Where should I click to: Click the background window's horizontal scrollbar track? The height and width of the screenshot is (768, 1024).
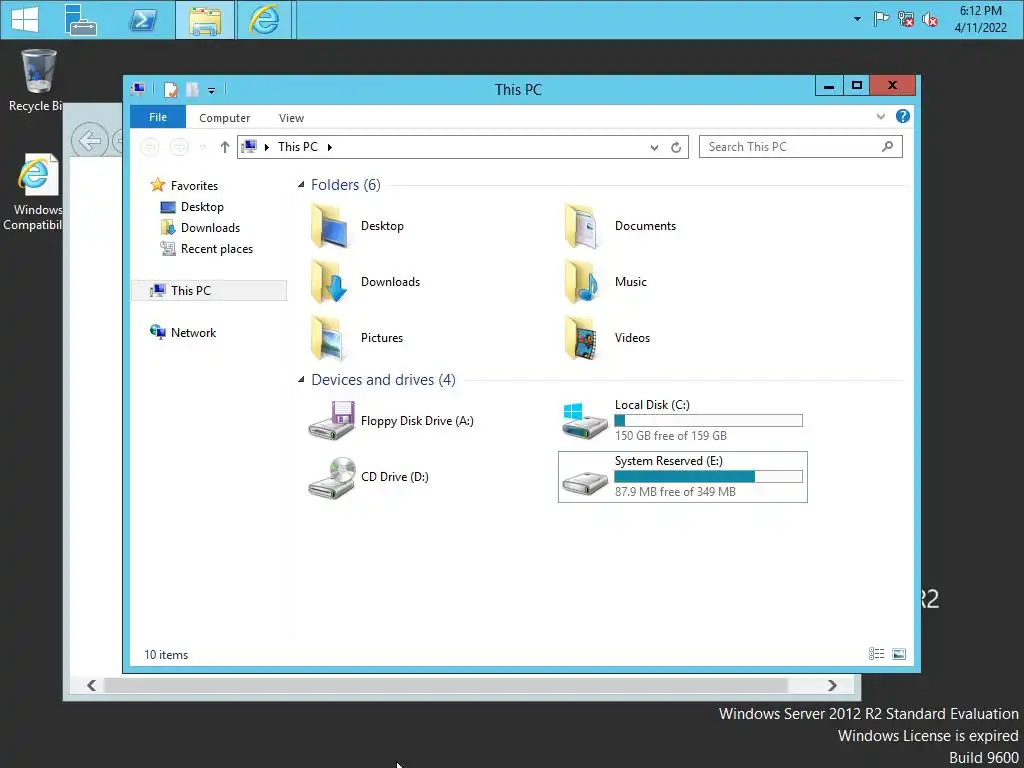pos(462,685)
